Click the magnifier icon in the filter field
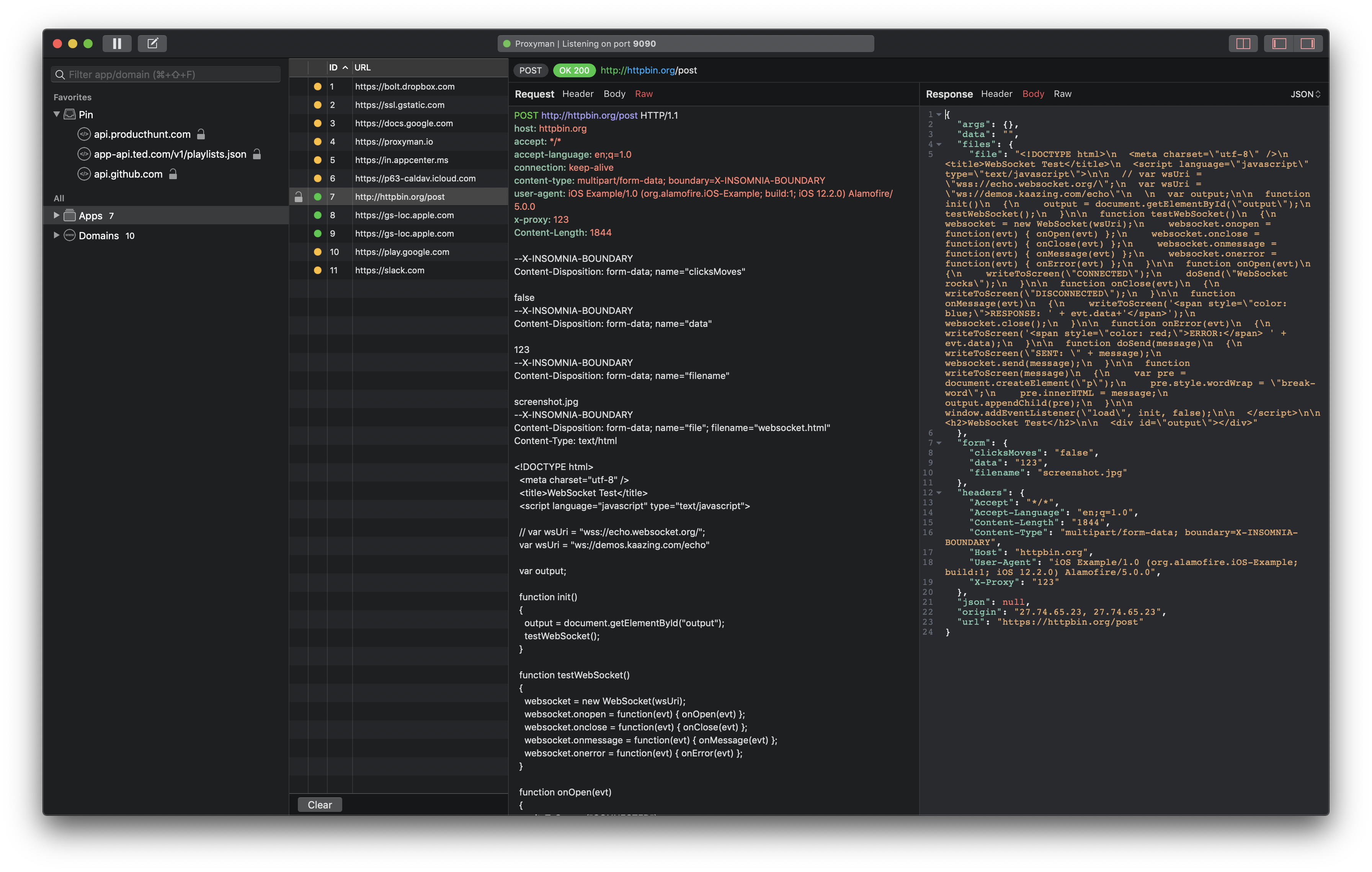Image resolution: width=1372 pixels, height=872 pixels. (x=60, y=74)
